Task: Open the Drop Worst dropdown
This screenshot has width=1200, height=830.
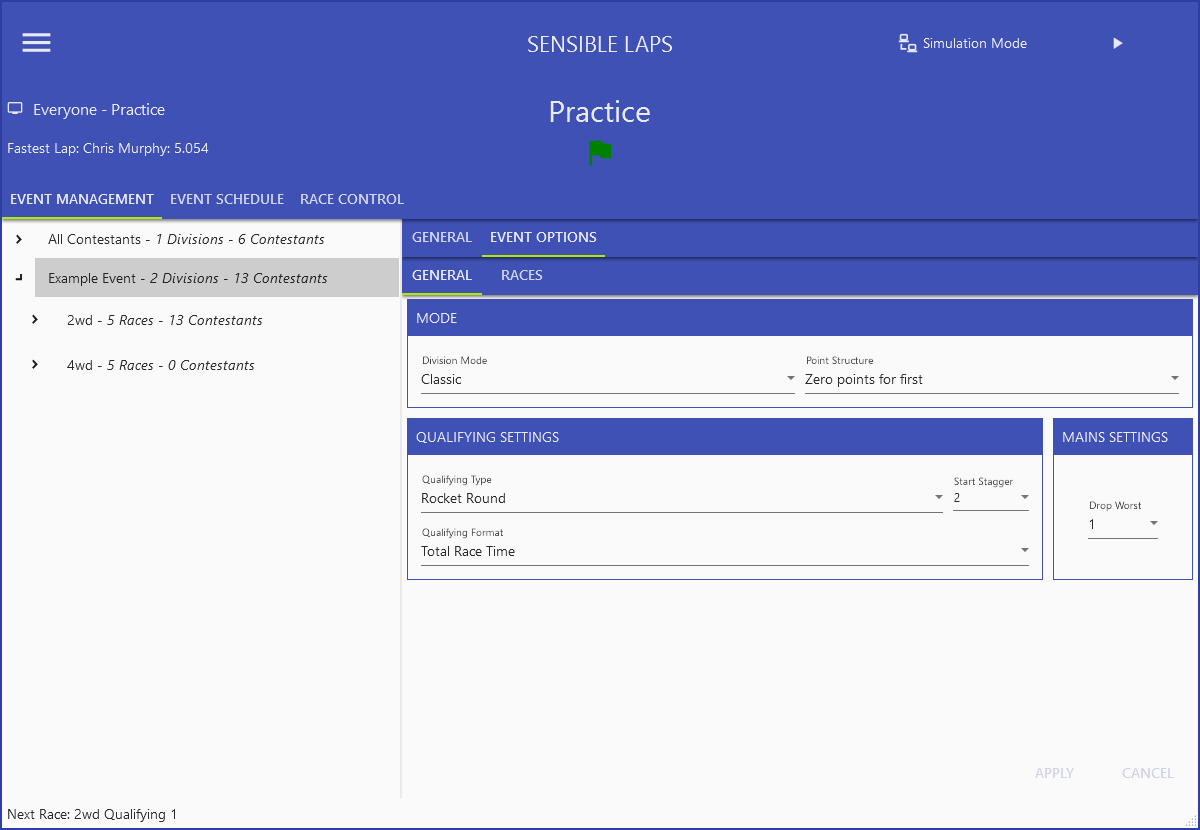Action: tap(1123, 524)
